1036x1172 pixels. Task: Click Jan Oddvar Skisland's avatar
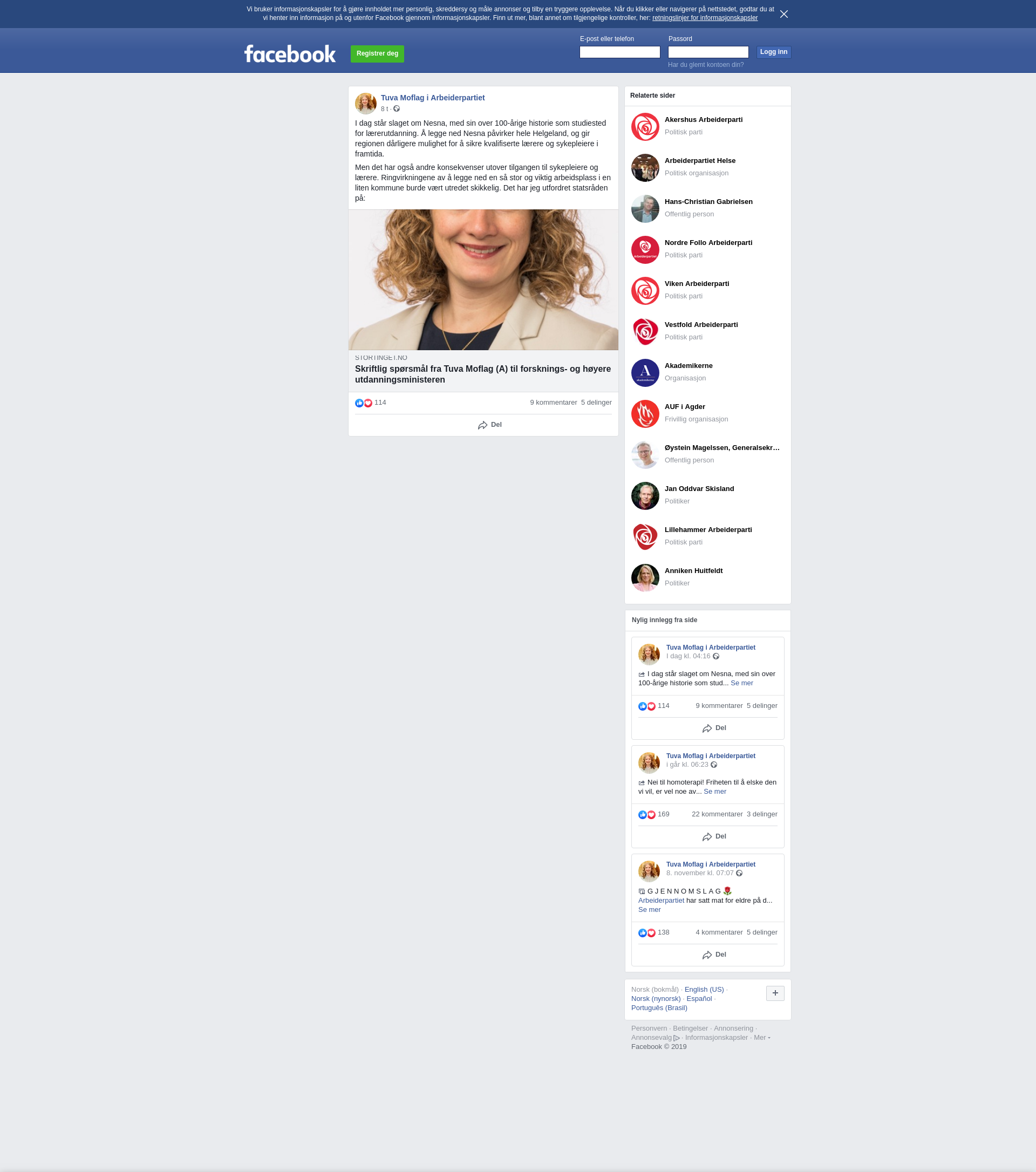tap(645, 495)
